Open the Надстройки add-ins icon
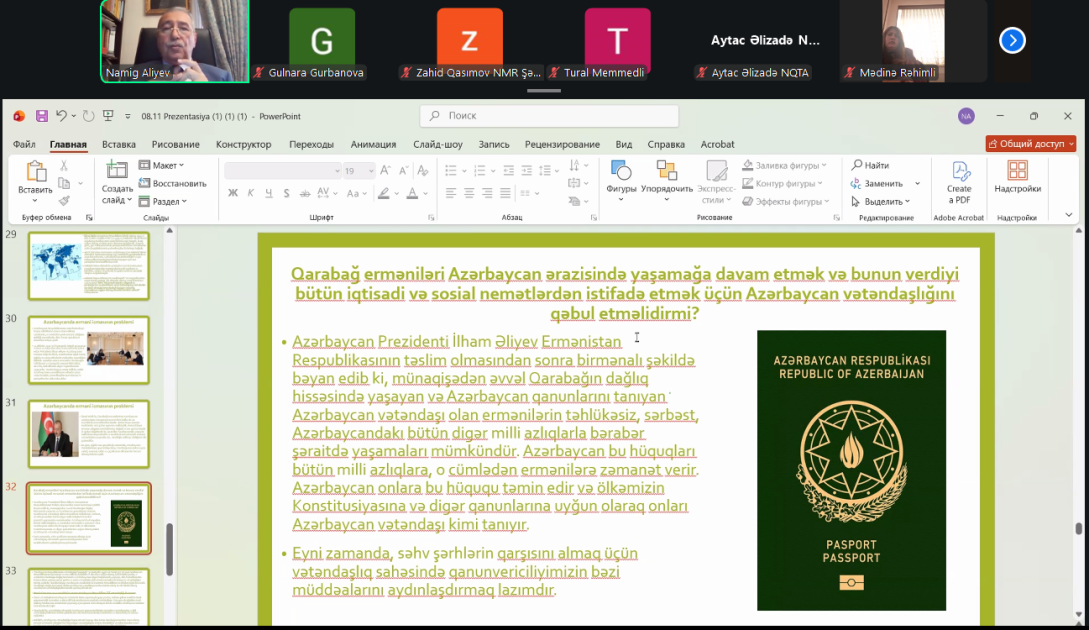The height and width of the screenshot is (630, 1089). pyautogui.click(x=1017, y=176)
